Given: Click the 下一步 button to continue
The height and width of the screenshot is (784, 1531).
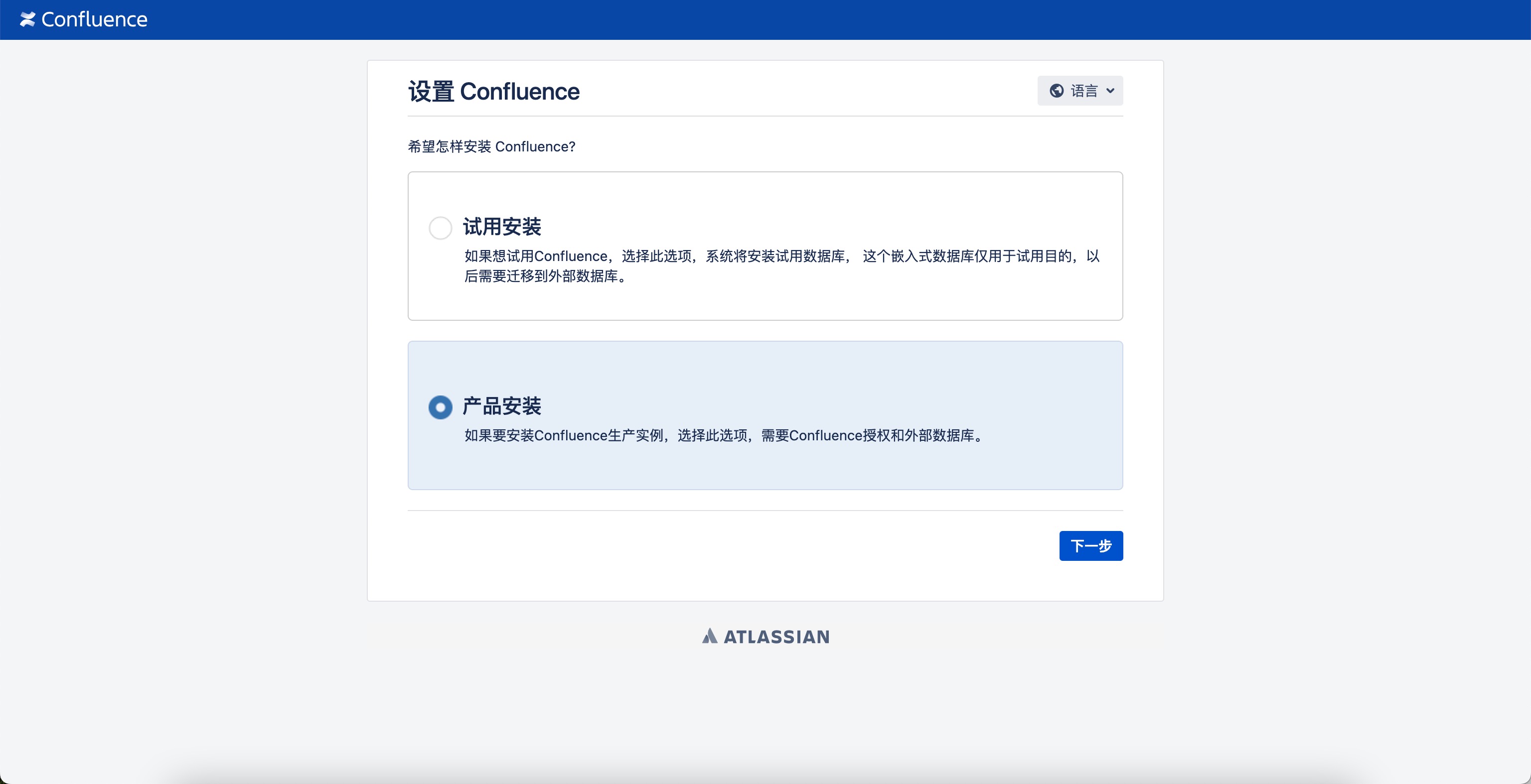Looking at the screenshot, I should click(x=1090, y=546).
